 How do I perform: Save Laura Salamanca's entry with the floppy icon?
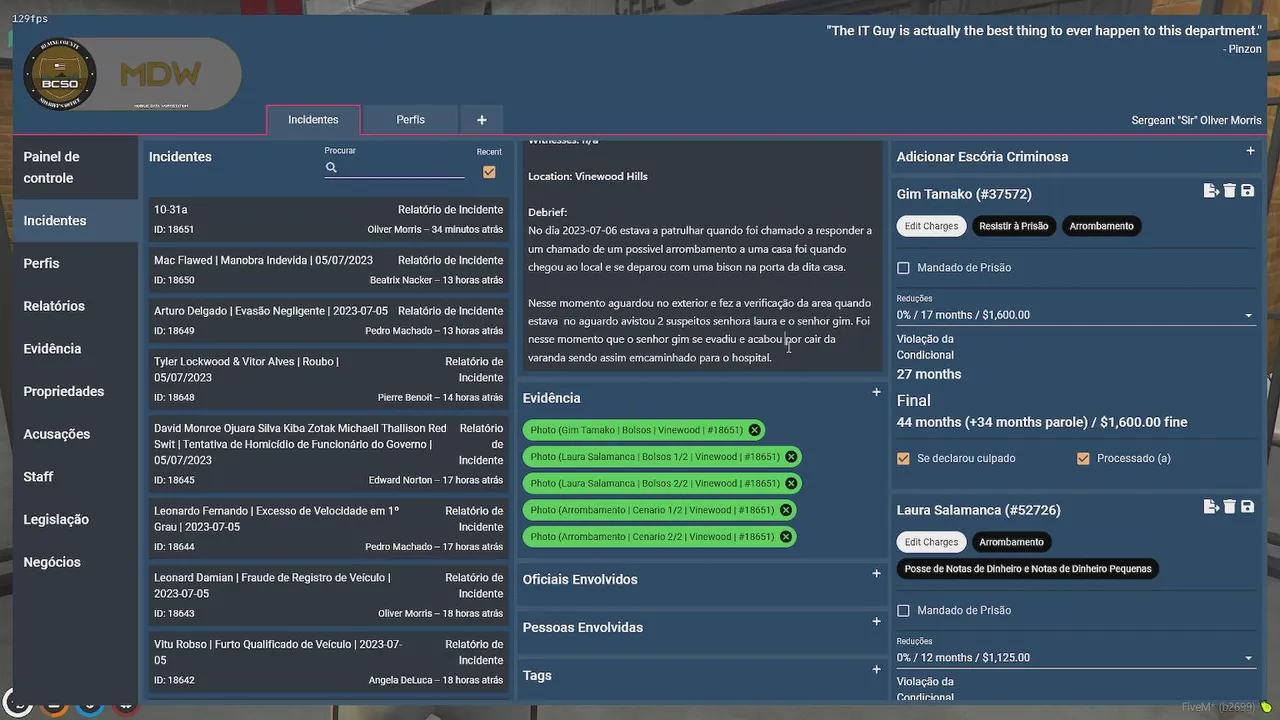click(x=1248, y=507)
